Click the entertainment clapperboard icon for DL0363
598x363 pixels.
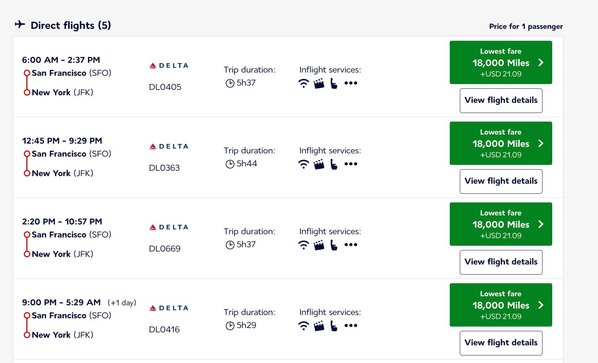coord(319,164)
